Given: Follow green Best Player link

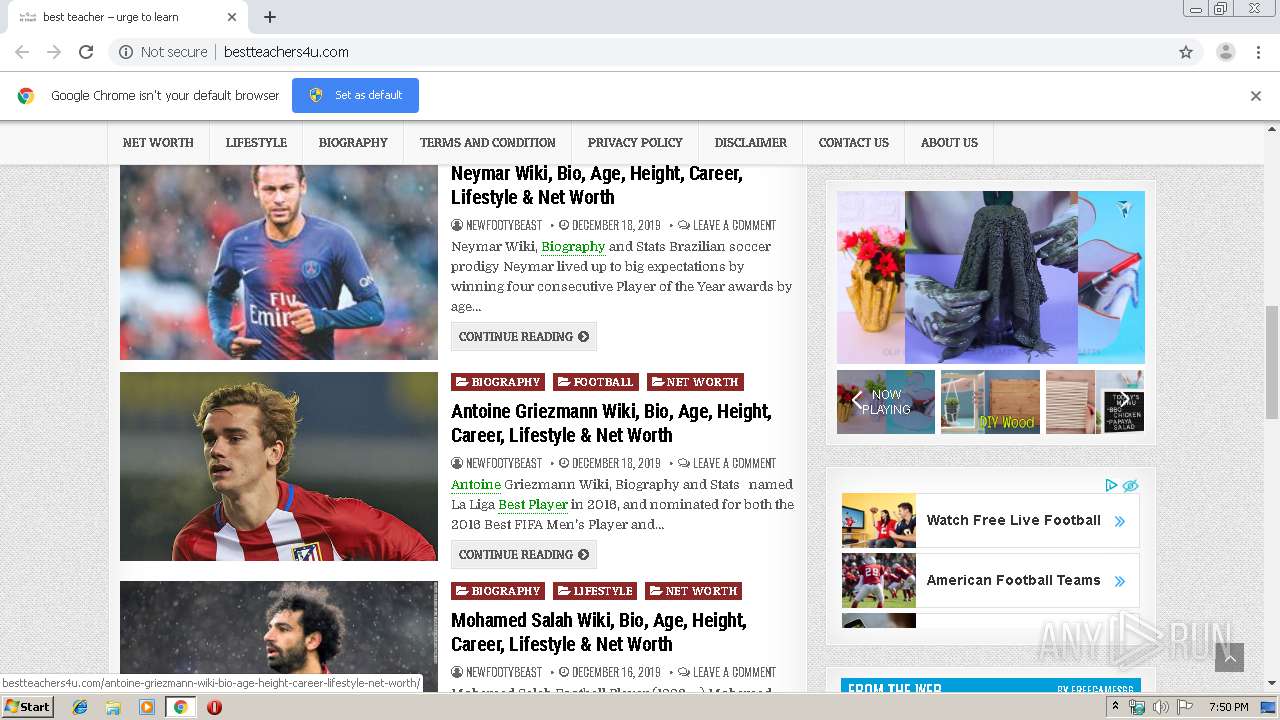Looking at the screenshot, I should pos(533,505).
